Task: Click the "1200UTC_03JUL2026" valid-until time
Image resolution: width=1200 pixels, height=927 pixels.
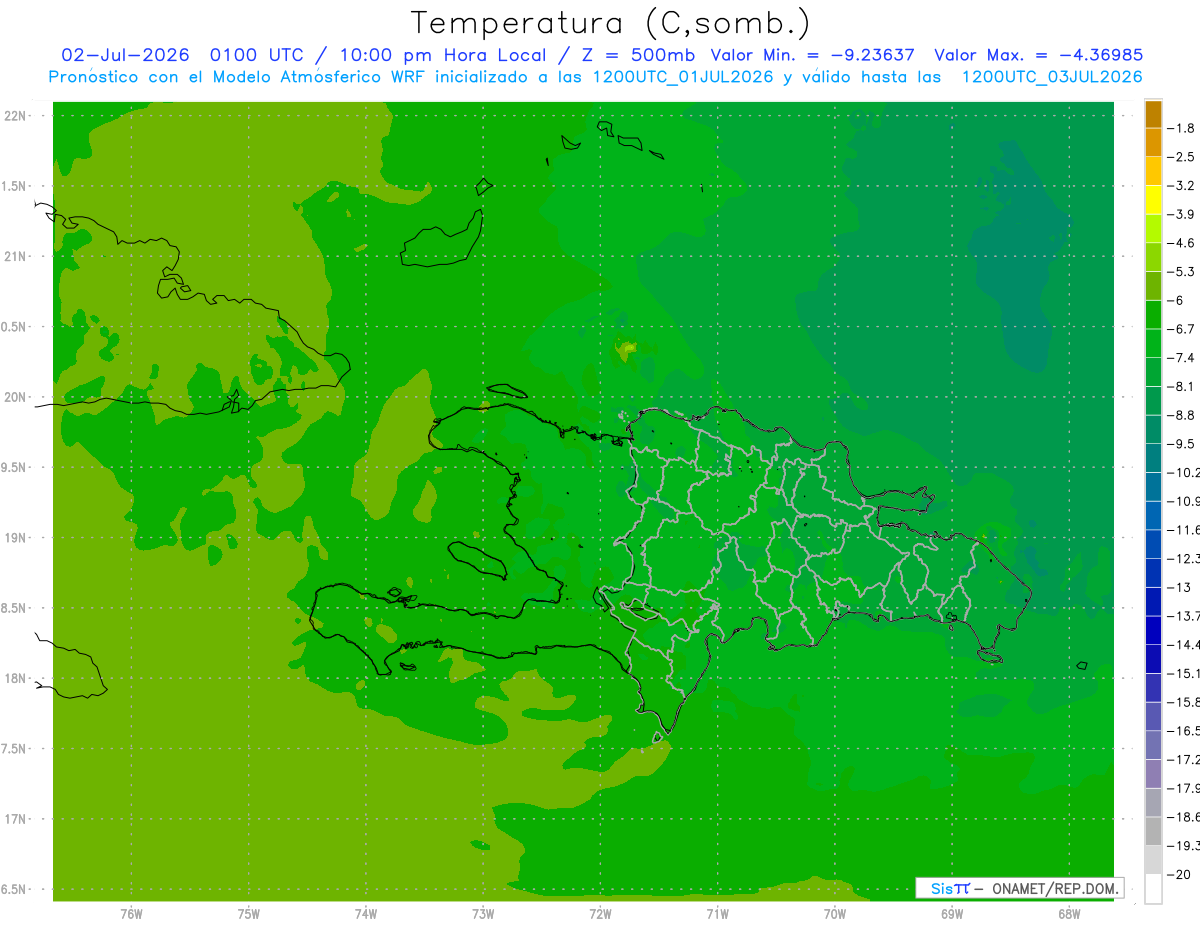Action: tap(1052, 77)
